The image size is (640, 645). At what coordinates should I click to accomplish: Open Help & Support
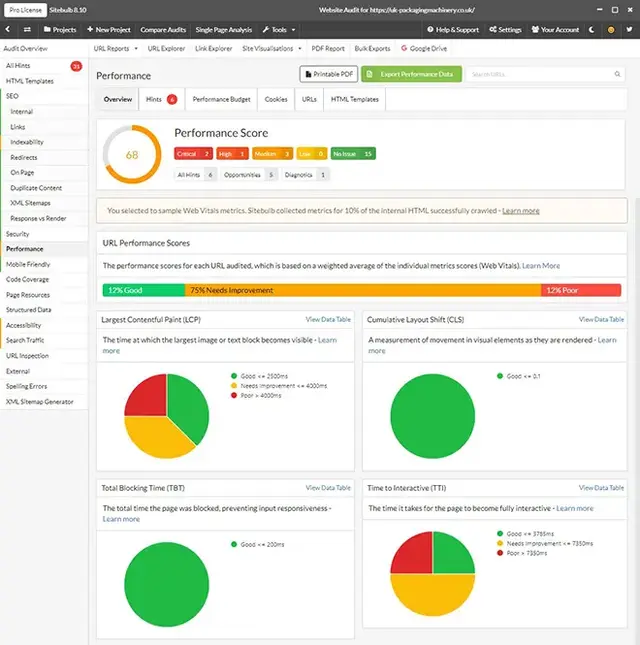click(453, 30)
